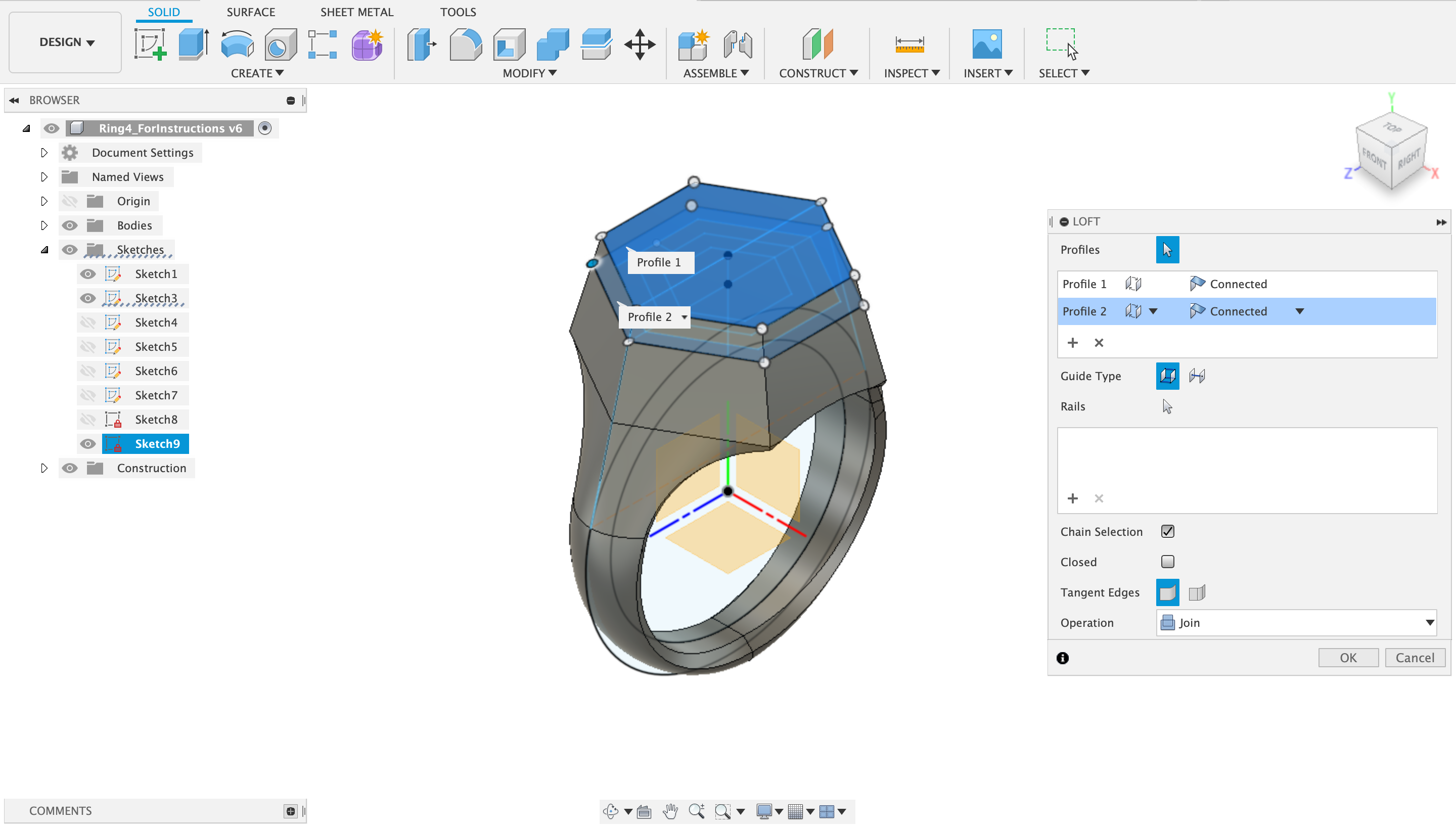Image resolution: width=1456 pixels, height=827 pixels.
Task: Click the TOP face of view cube
Action: (1391, 128)
